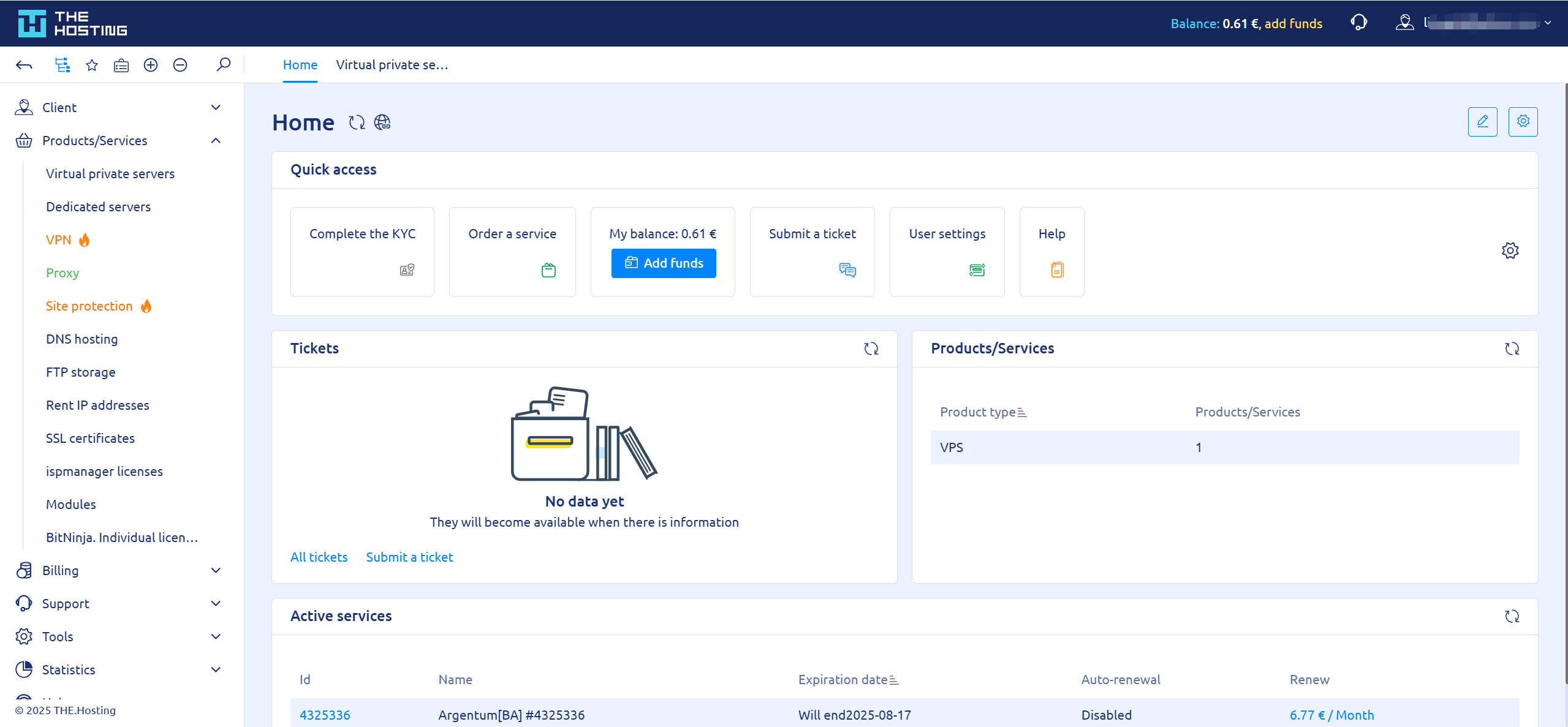Click the User settings green icon
Image resolution: width=1568 pixels, height=727 pixels.
(977, 270)
